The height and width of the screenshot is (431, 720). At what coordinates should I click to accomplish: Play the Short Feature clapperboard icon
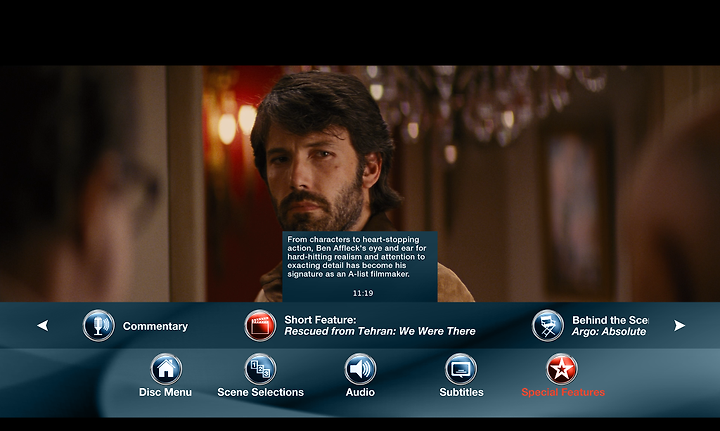click(x=260, y=325)
